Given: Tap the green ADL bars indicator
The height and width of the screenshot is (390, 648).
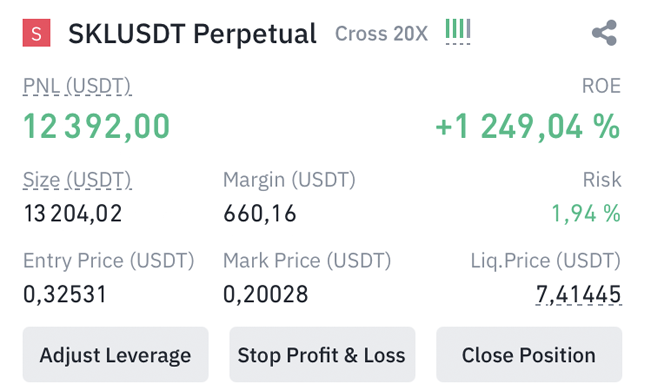Looking at the screenshot, I should [458, 31].
